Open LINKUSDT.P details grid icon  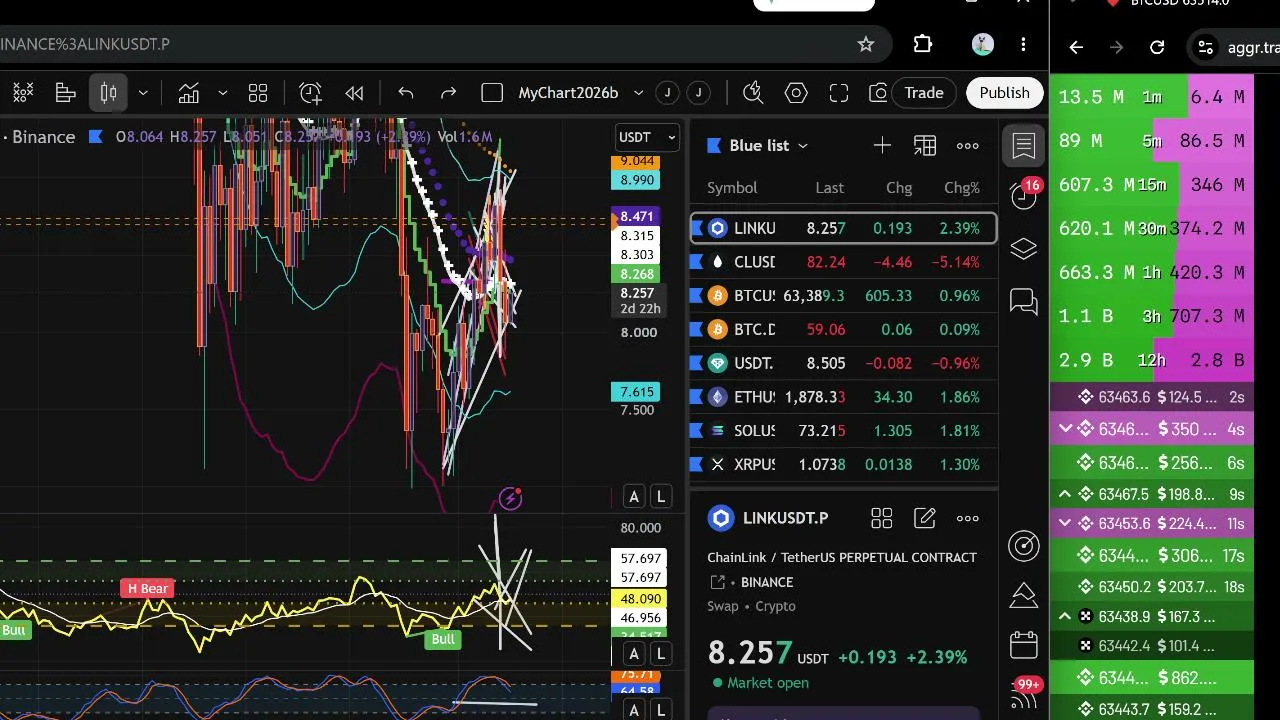882,518
